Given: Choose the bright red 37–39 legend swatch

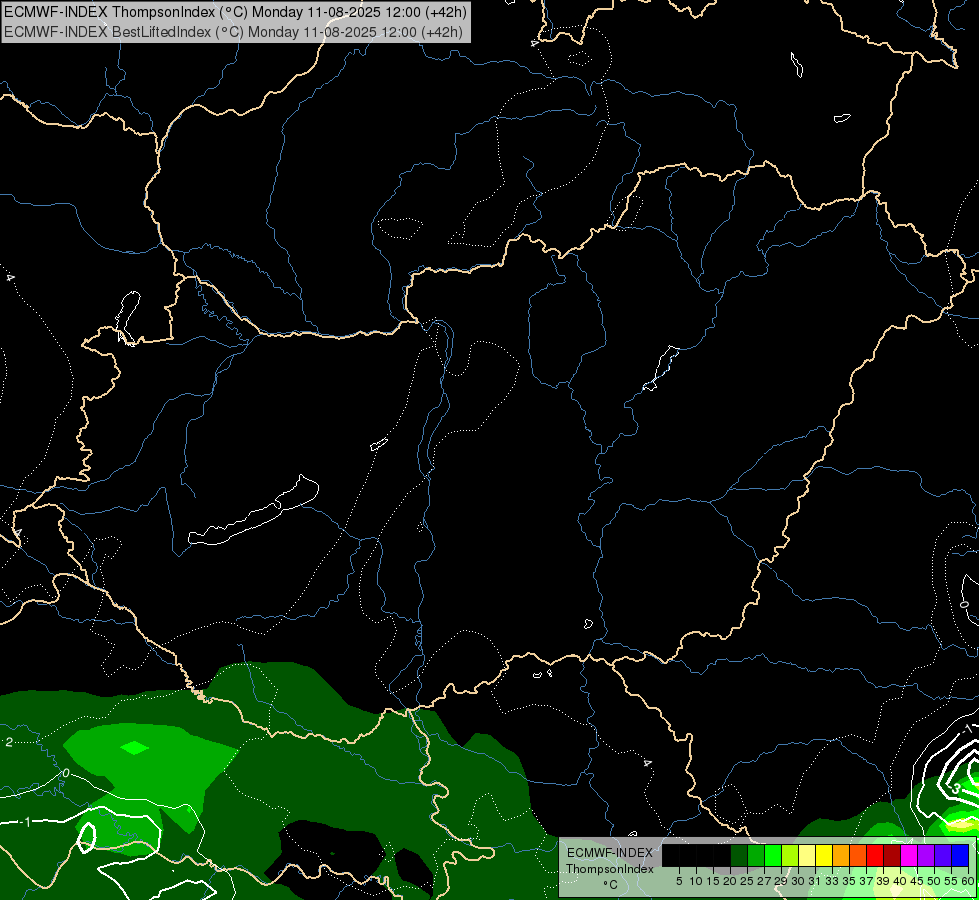Looking at the screenshot, I should click(x=875, y=855).
